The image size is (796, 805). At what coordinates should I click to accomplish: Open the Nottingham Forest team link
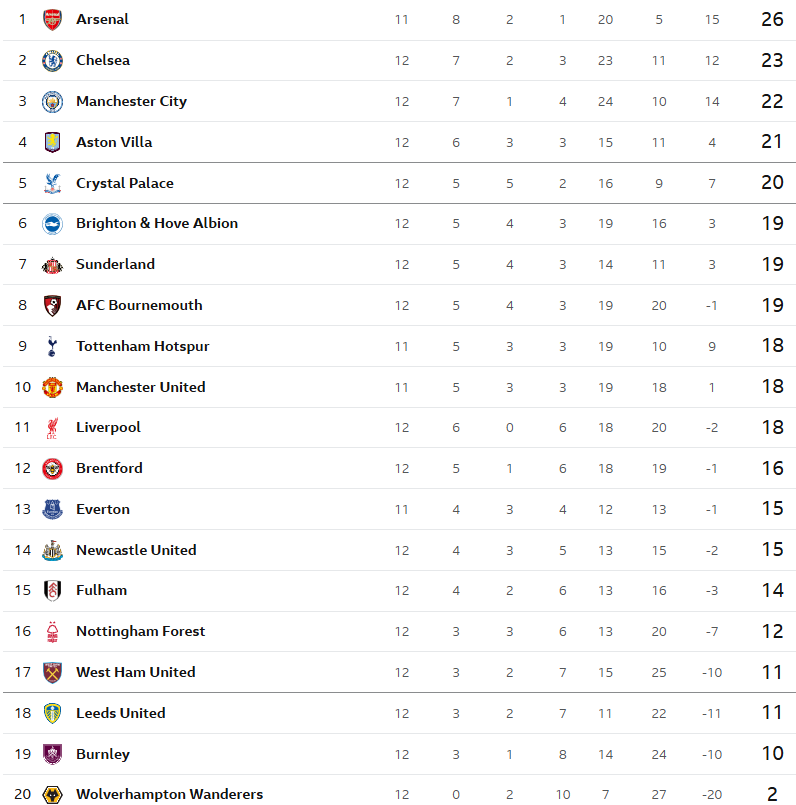[x=140, y=631]
